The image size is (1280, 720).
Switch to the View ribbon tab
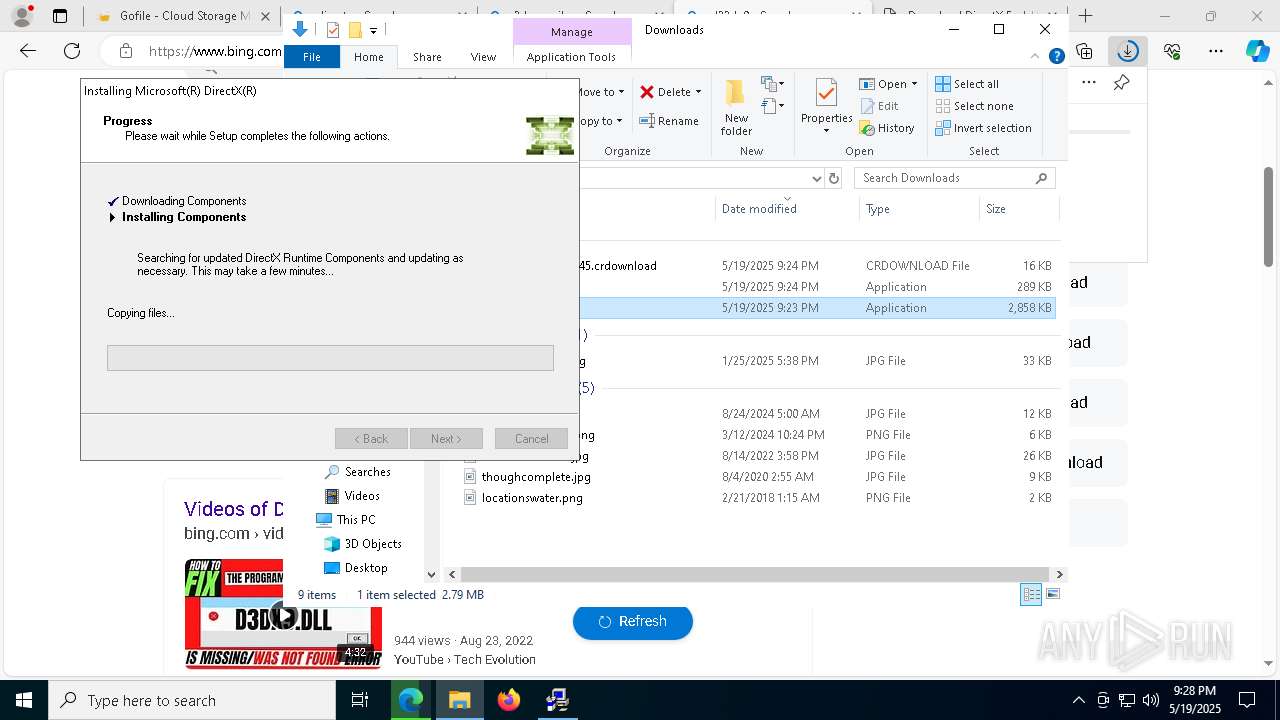[x=483, y=57]
